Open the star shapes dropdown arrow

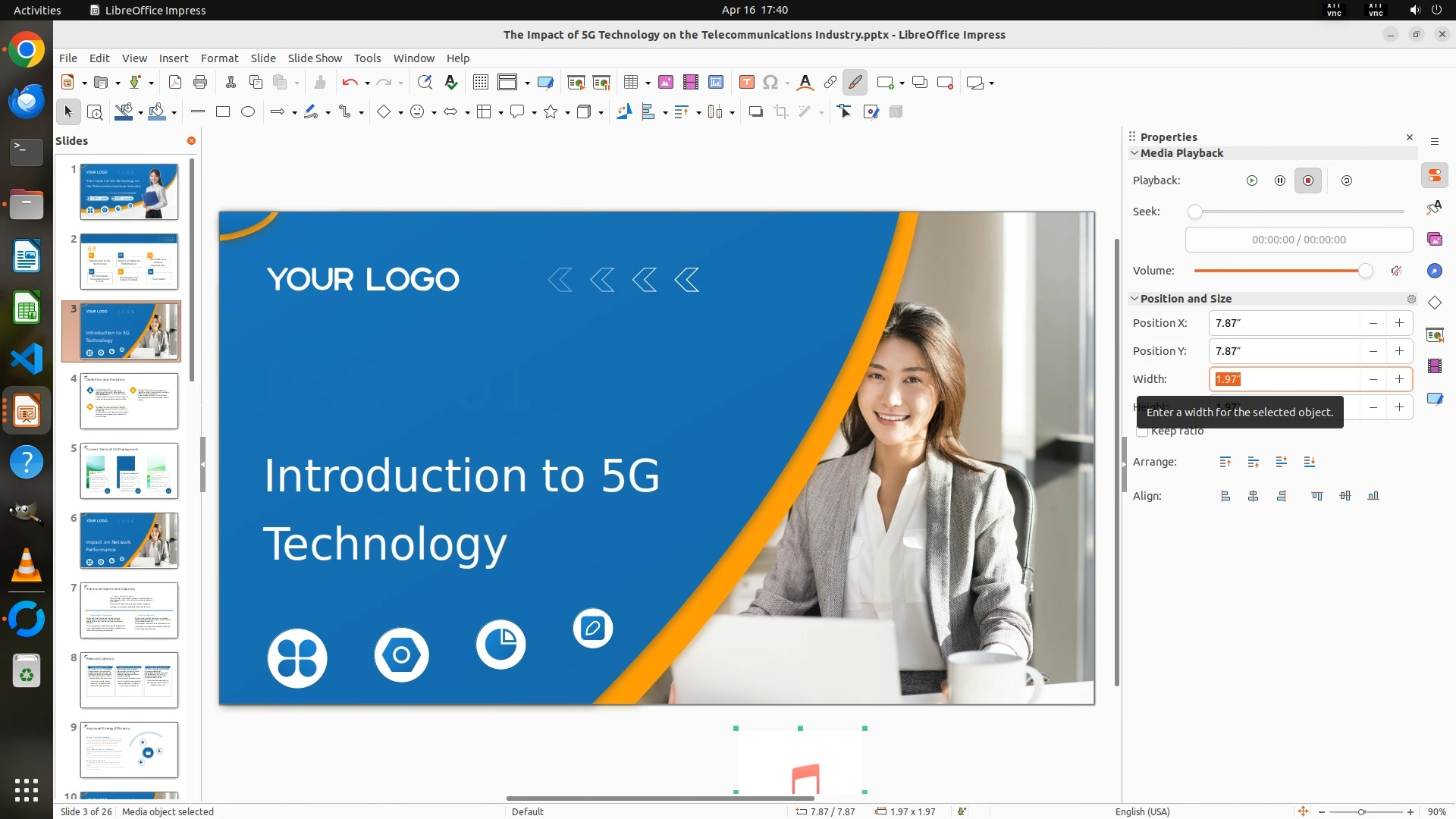tap(567, 113)
